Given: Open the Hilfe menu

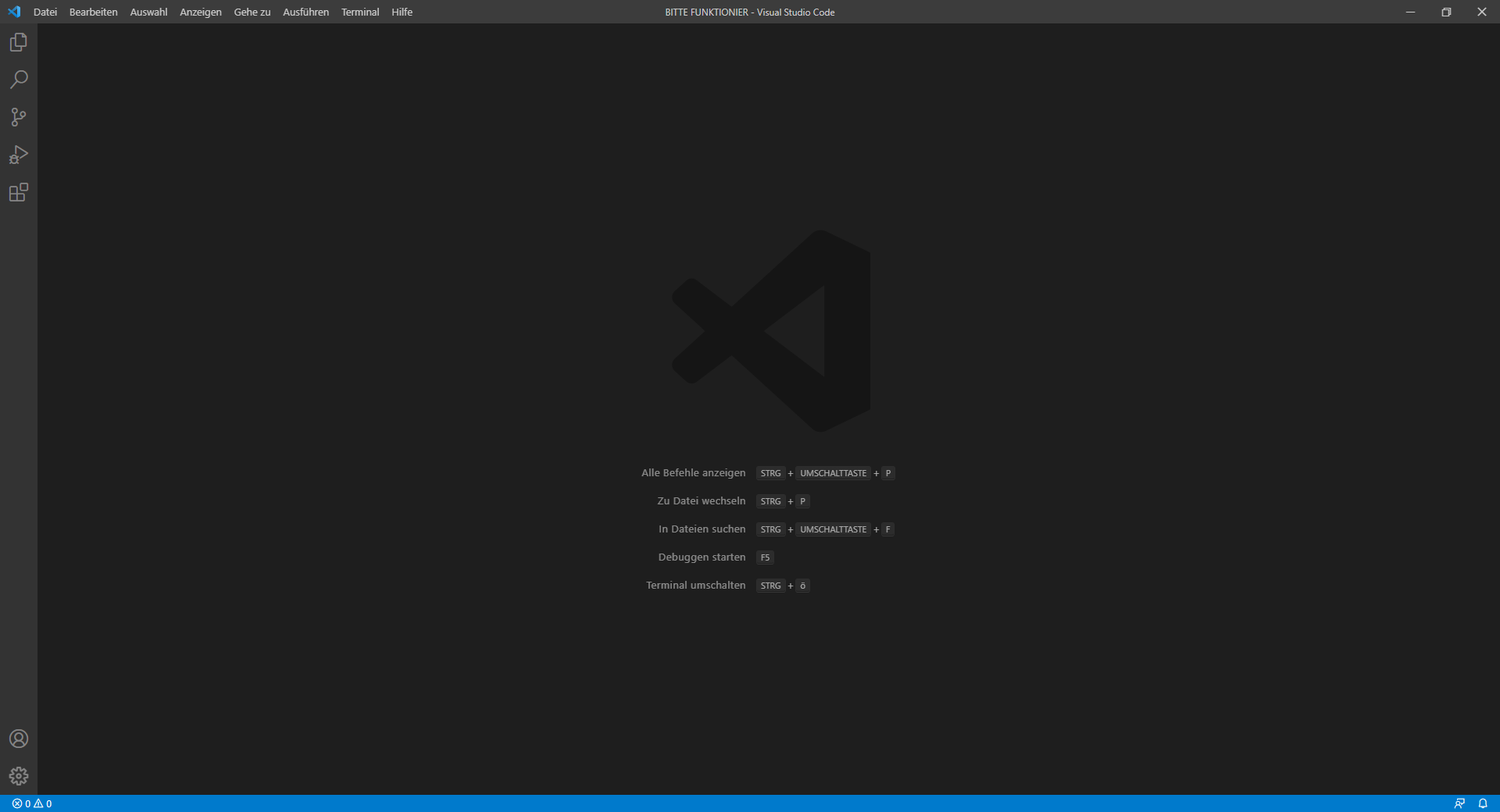Looking at the screenshot, I should 401,12.
